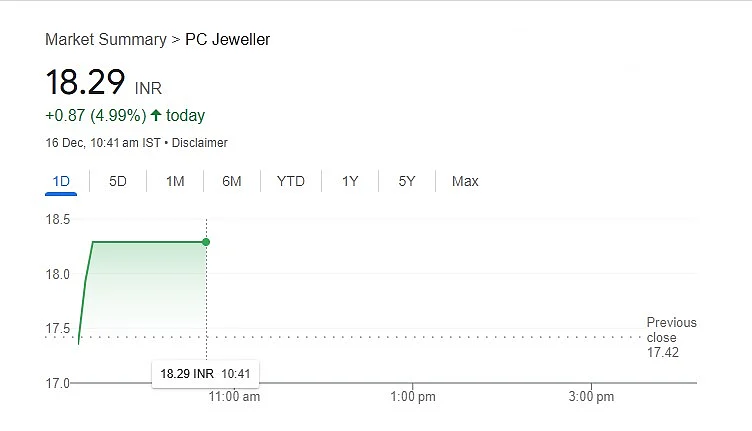Click the 3:00 pm axis label

point(591,396)
